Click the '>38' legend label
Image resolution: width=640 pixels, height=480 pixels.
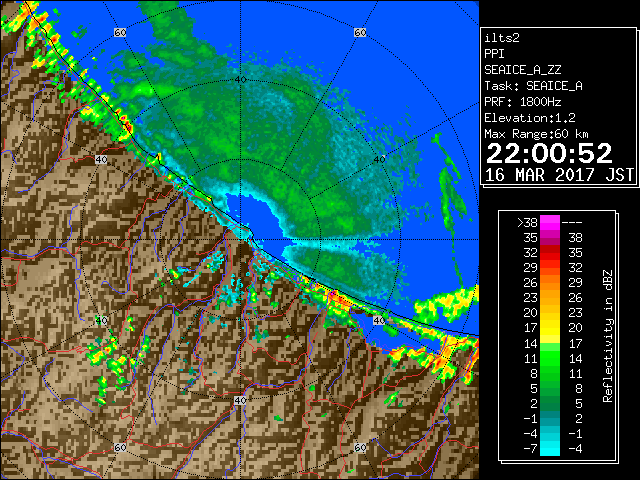(527, 223)
